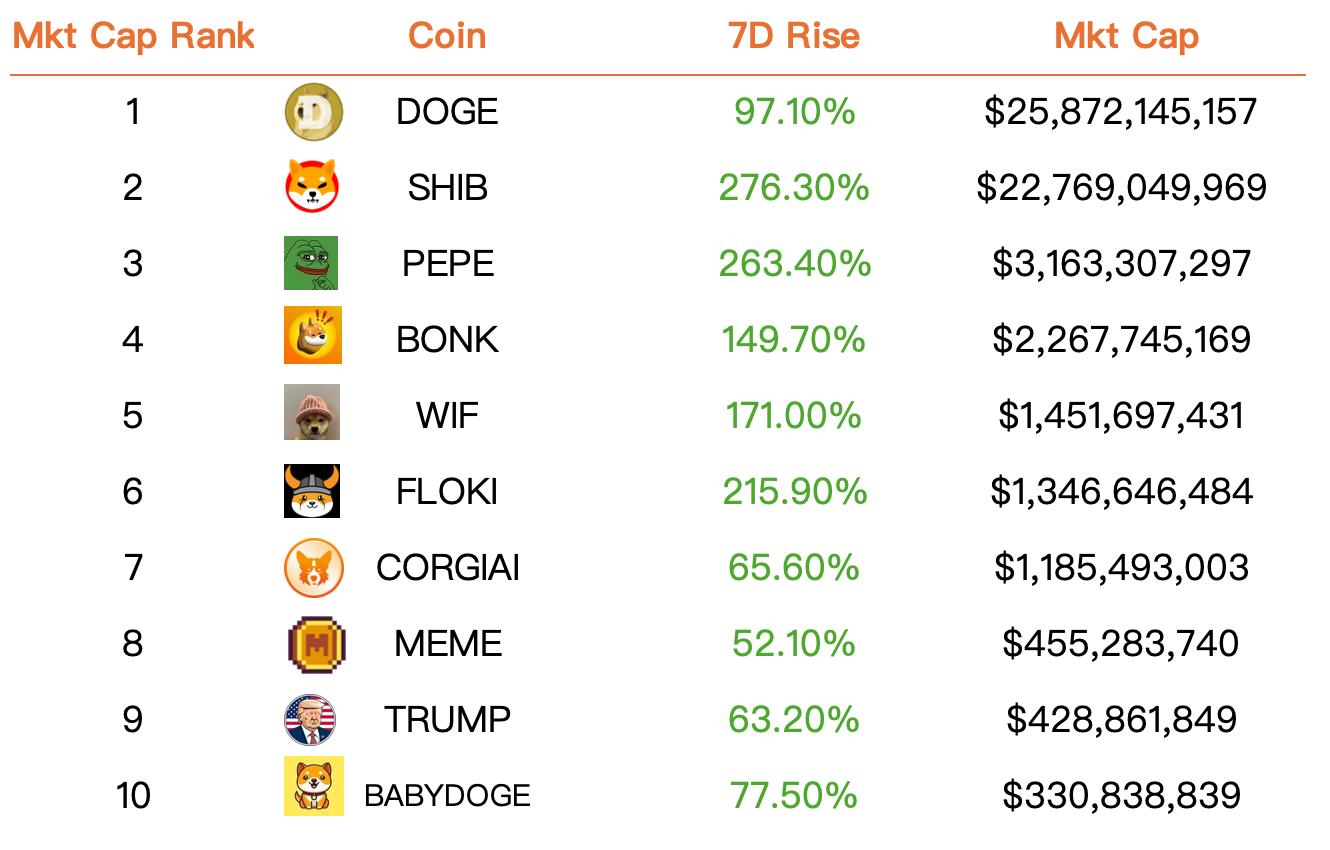This screenshot has height=850, width=1330.
Task: Click the Coin column header
Action: [448, 37]
